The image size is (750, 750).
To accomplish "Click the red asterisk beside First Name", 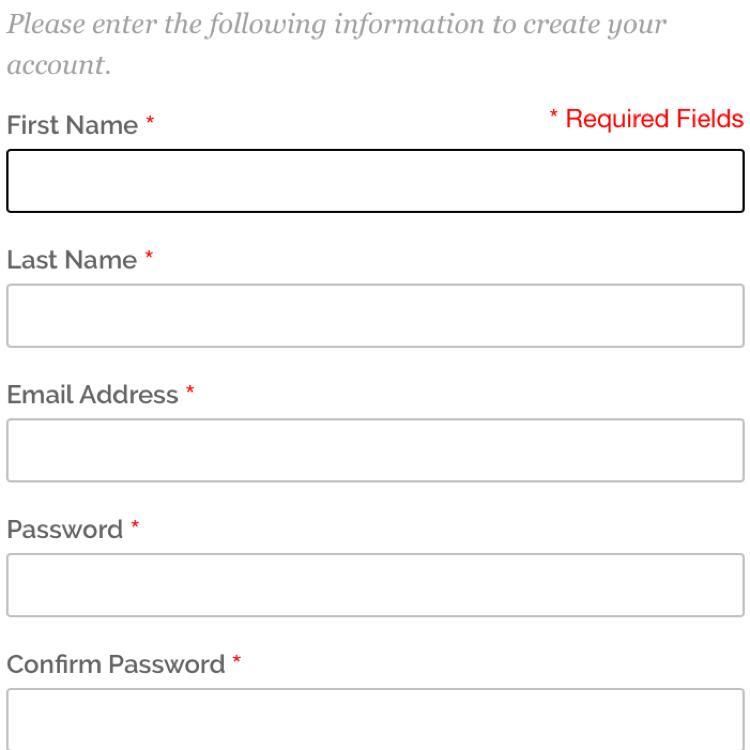I will click(150, 120).
